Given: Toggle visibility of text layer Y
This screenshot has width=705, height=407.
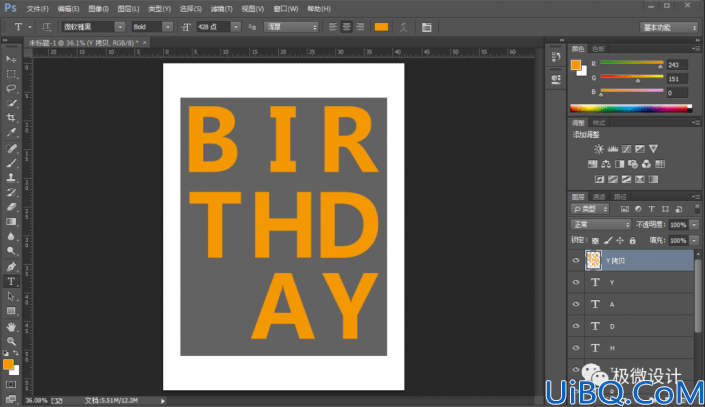Looking at the screenshot, I should tap(576, 282).
